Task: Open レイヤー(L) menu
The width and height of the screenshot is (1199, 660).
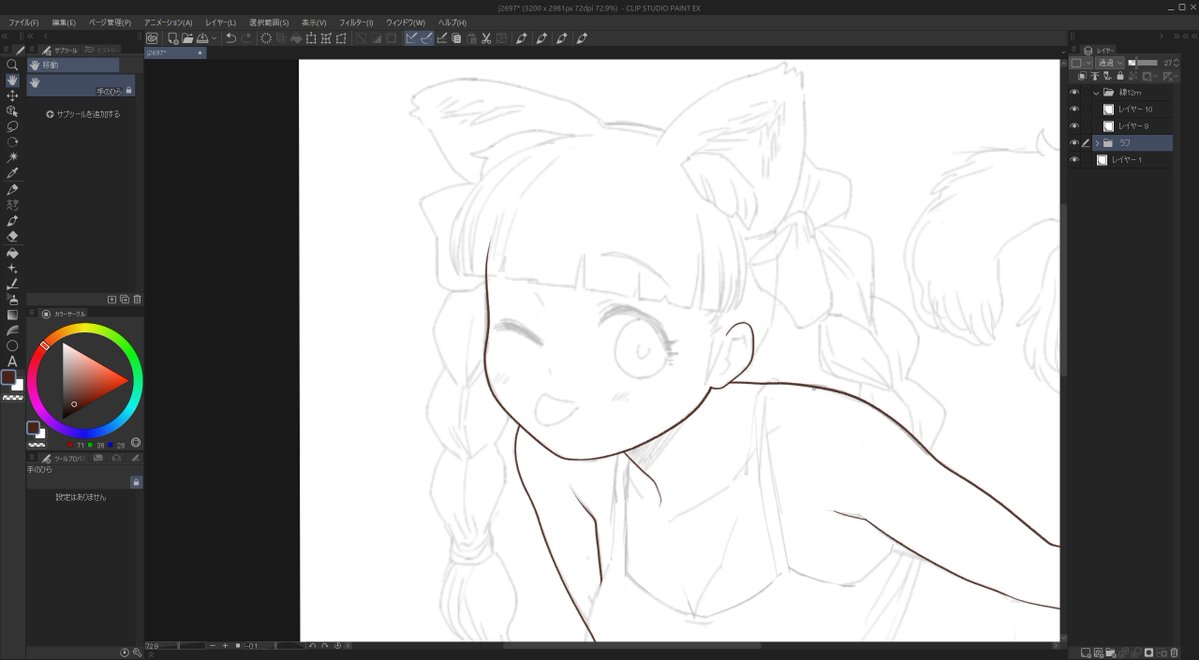Action: pos(220,23)
